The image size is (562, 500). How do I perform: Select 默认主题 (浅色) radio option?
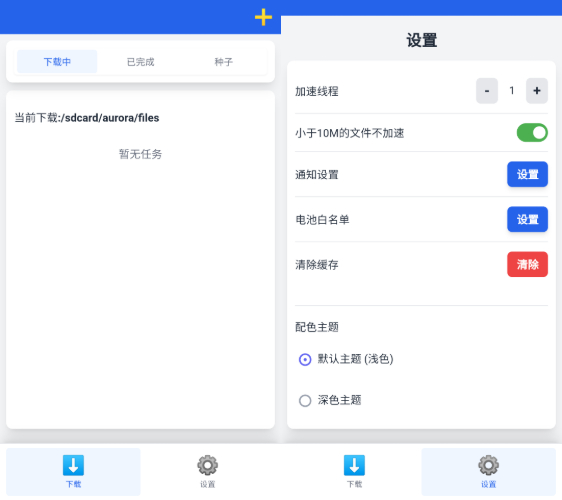pyautogui.click(x=305, y=359)
